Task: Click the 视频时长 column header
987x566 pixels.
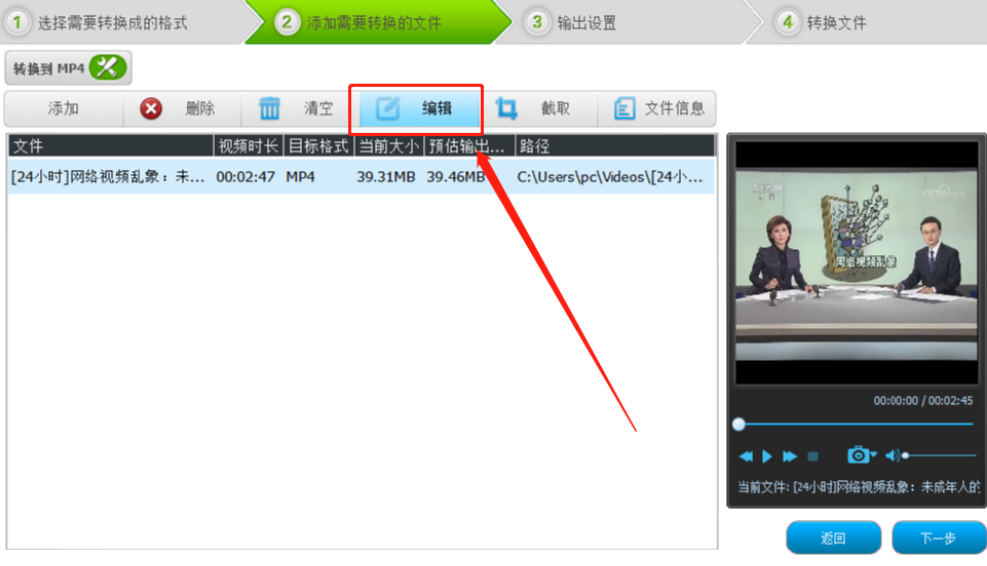Action: pyautogui.click(x=249, y=146)
